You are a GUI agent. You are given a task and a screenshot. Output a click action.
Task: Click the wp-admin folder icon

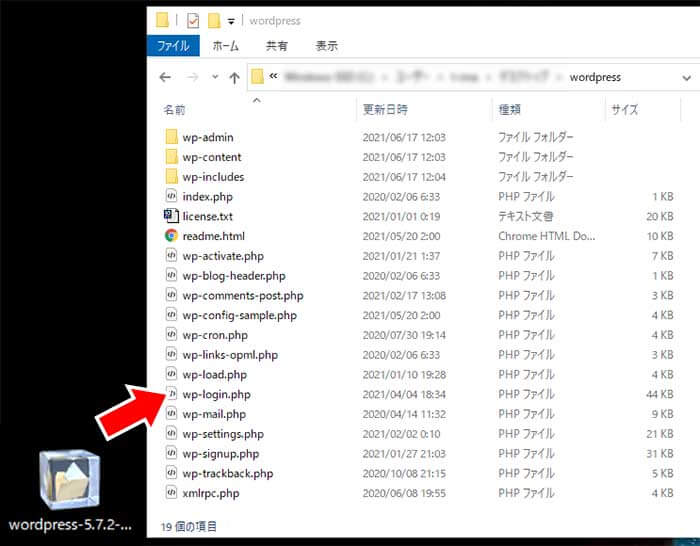tap(171, 137)
